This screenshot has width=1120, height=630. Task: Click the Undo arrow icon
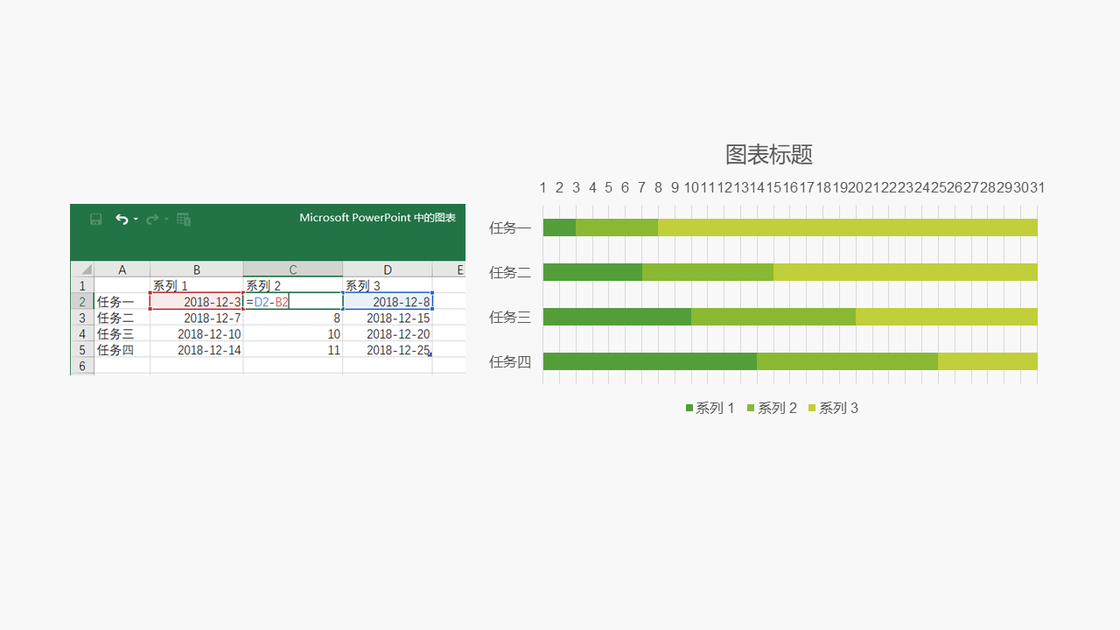click(121, 219)
